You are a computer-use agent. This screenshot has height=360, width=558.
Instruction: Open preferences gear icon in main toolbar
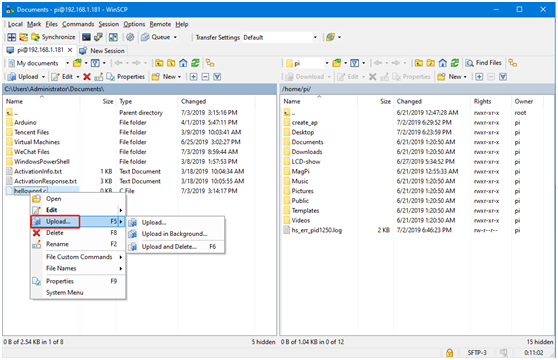(x=130, y=37)
